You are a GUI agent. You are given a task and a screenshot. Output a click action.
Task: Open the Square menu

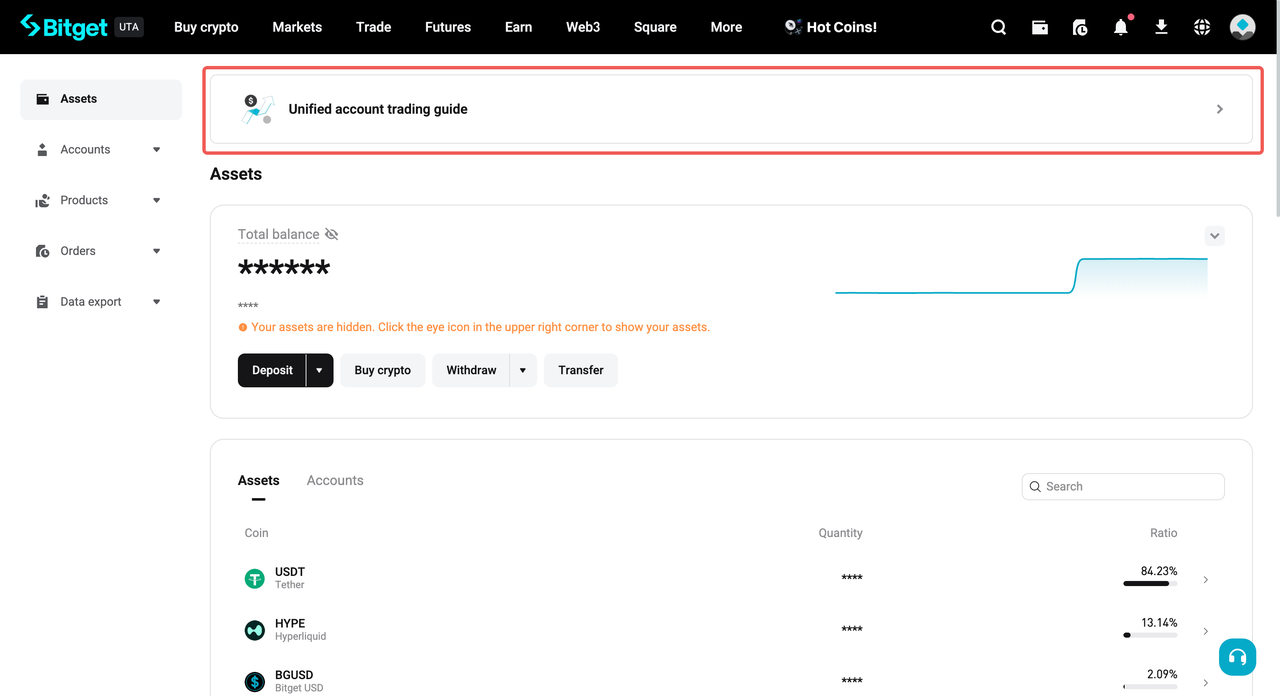655,27
